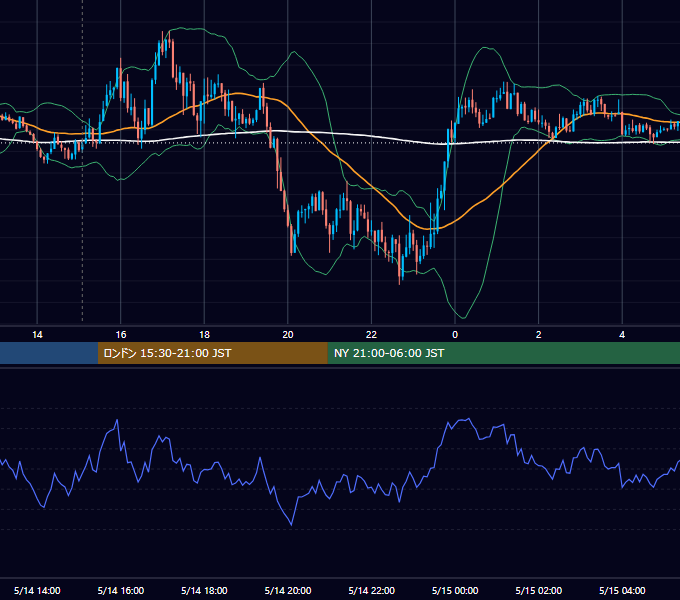Click the 5/14 16:00 time label
680x600 pixels.
click(x=121, y=590)
